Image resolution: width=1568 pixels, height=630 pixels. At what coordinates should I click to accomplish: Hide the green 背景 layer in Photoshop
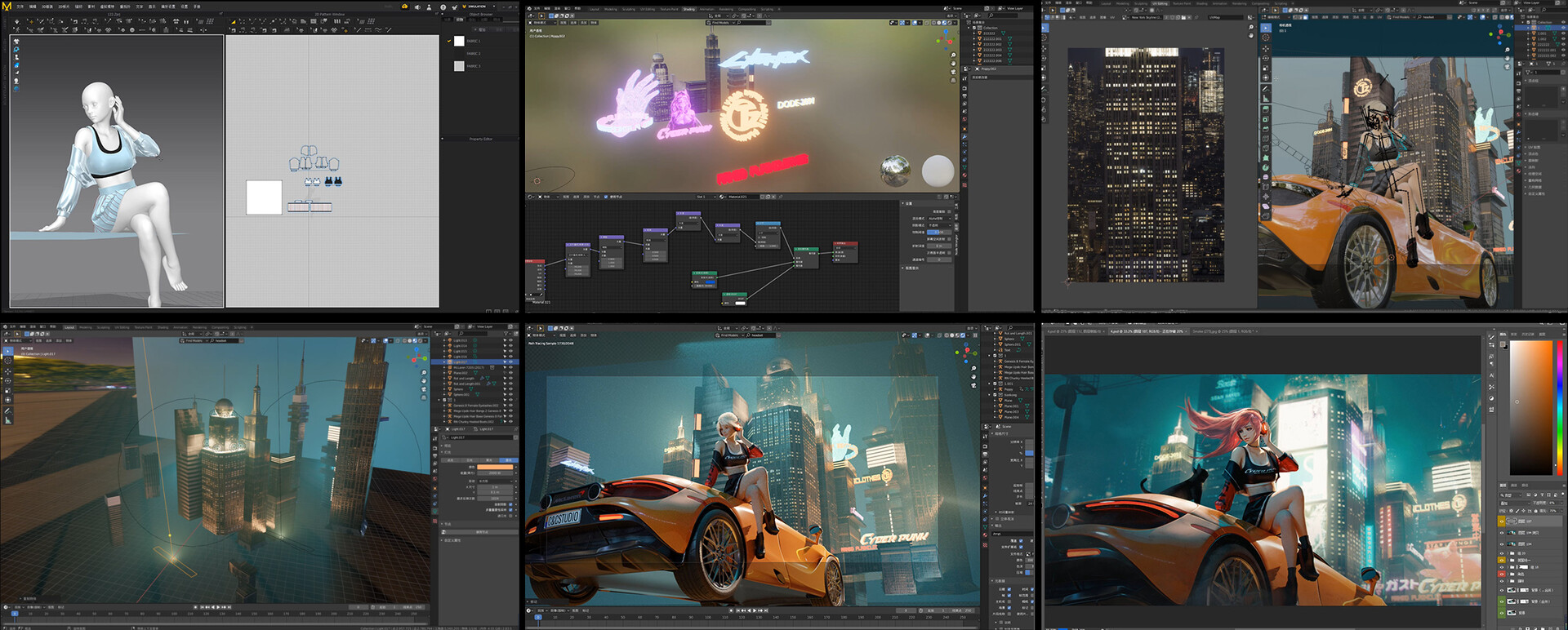(x=1502, y=612)
